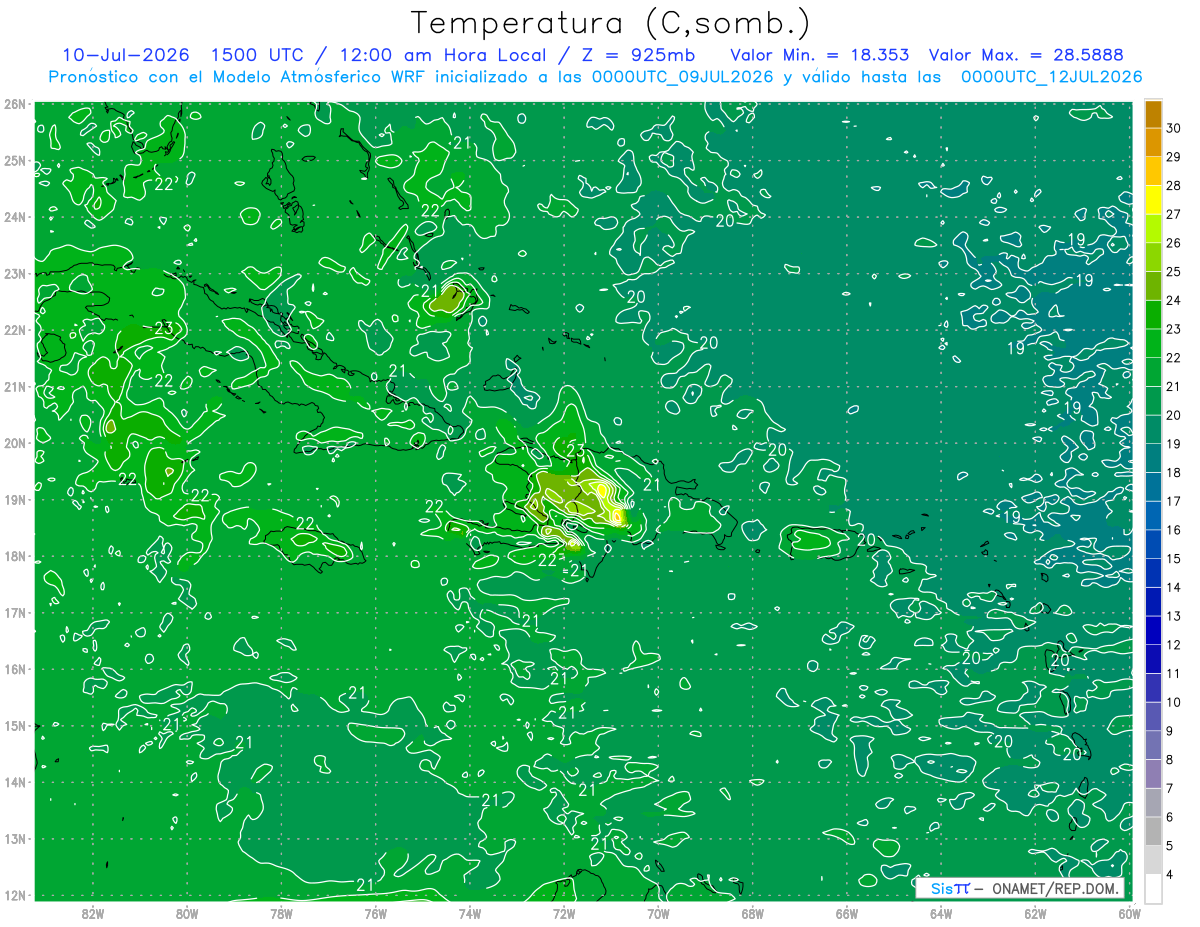
Task: Click the '60W' longitude axis label
Action: pyautogui.click(x=1129, y=913)
